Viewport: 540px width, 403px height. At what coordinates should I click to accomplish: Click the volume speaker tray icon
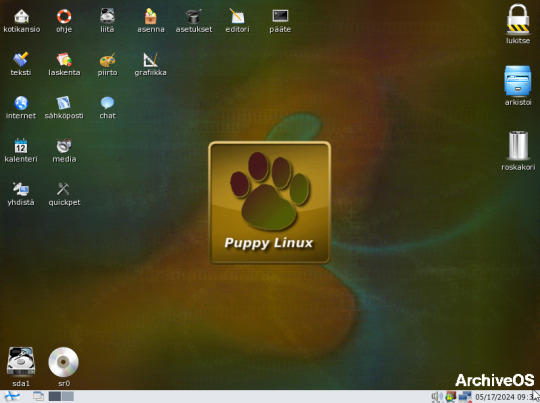pyautogui.click(x=437, y=397)
